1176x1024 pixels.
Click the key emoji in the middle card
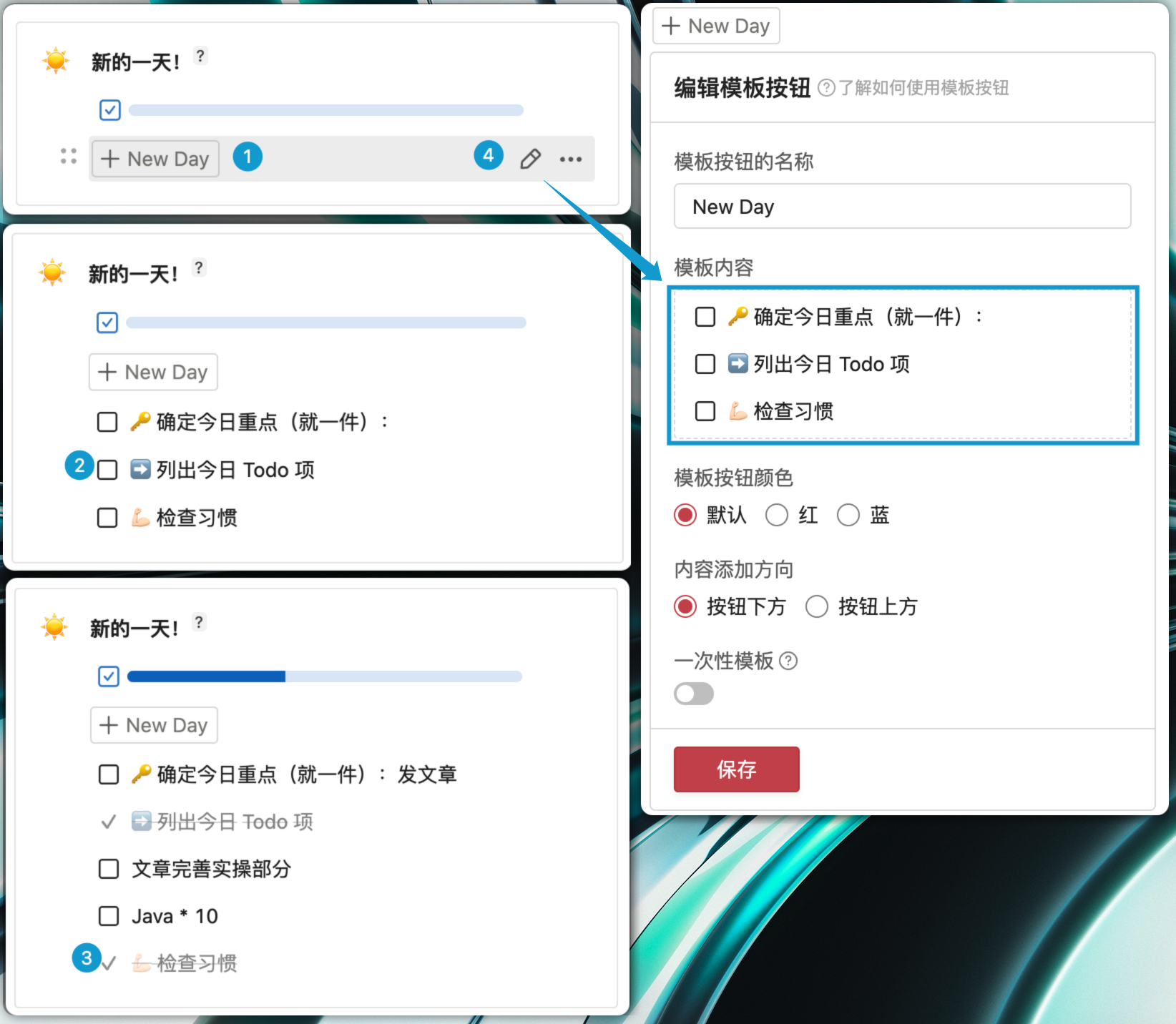pyautogui.click(x=140, y=422)
